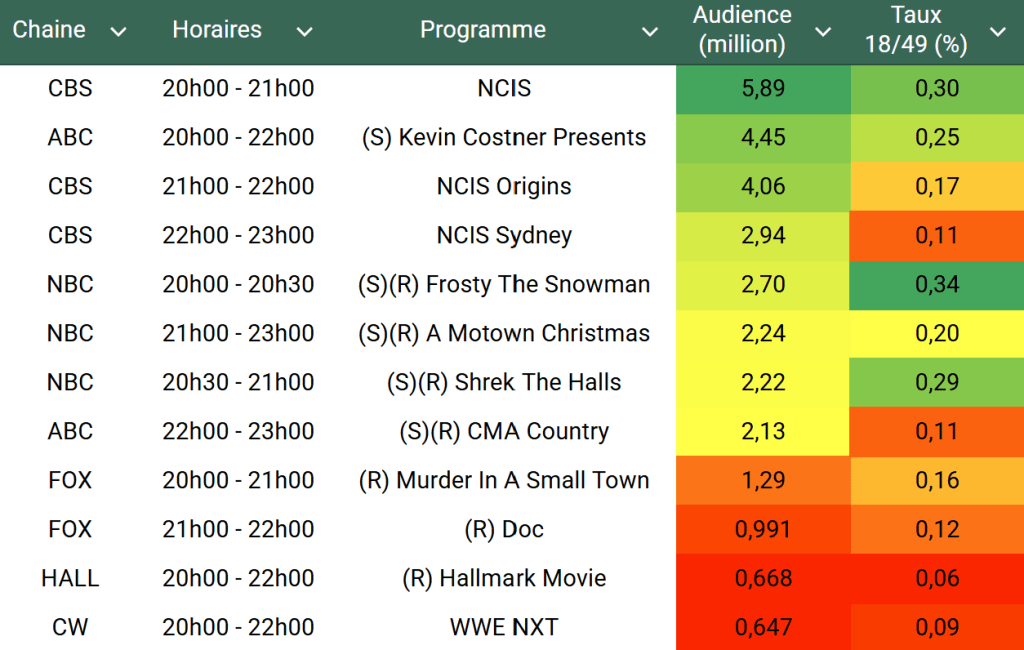
Task: Select the Shrek The Halls programme cell
Action: point(504,382)
